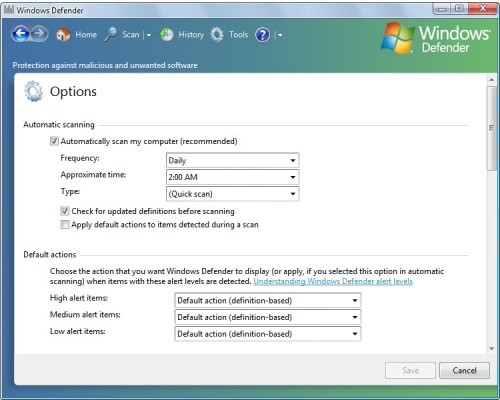This screenshot has height=400, width=500.
Task: Open the History clock icon
Action: (x=167, y=34)
